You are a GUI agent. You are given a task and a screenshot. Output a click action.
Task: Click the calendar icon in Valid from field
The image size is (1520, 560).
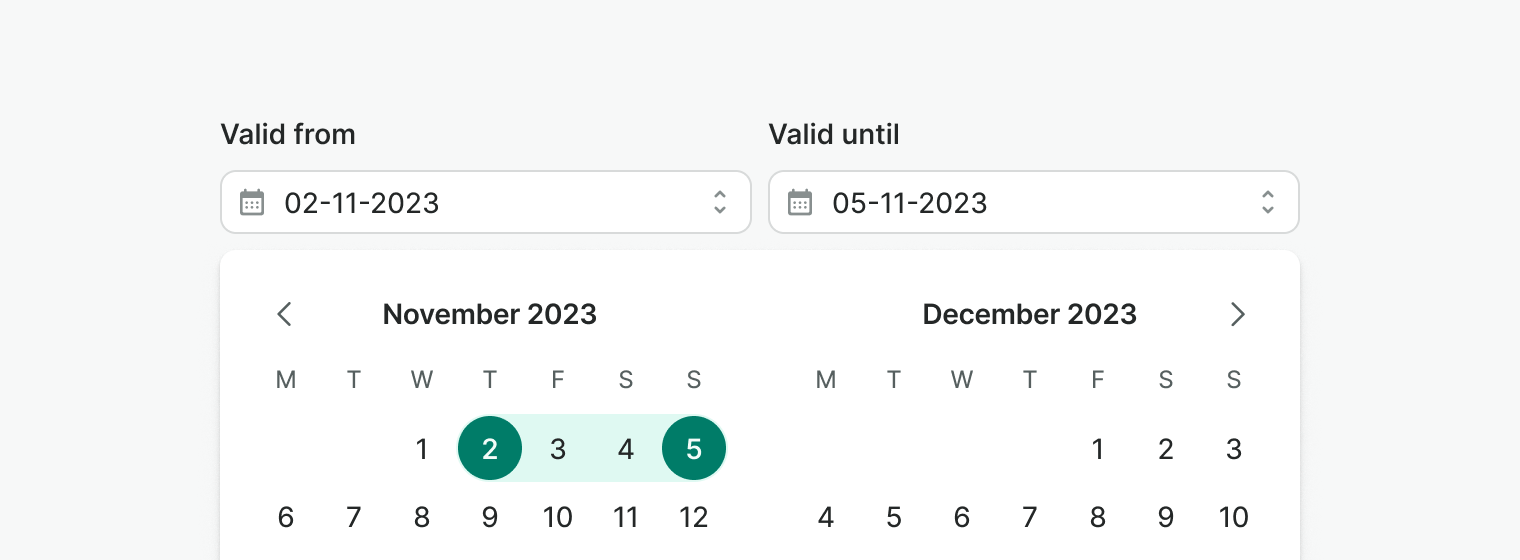click(252, 203)
